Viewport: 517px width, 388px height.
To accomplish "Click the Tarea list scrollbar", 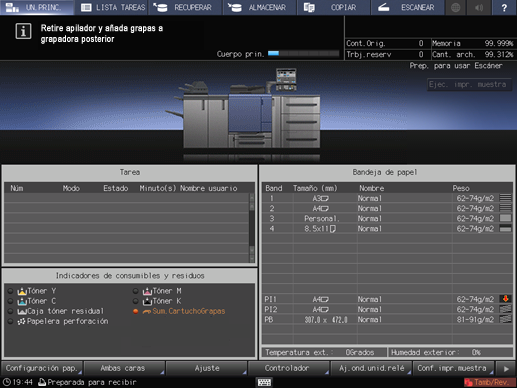I will point(252,228).
